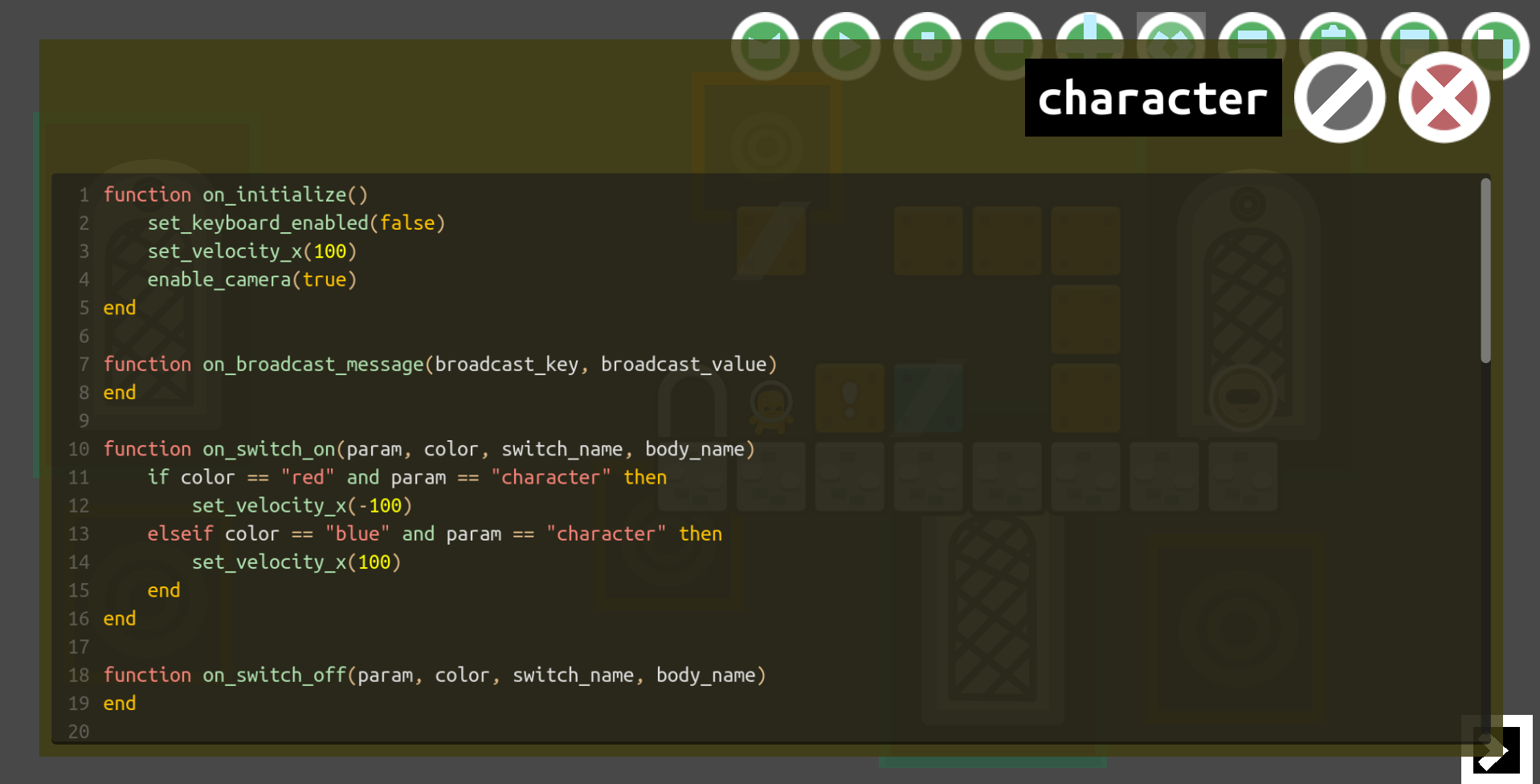Image resolution: width=1540 pixels, height=784 pixels.
Task: Select the insert-text icon with the cursor bar
Action: [1087, 46]
